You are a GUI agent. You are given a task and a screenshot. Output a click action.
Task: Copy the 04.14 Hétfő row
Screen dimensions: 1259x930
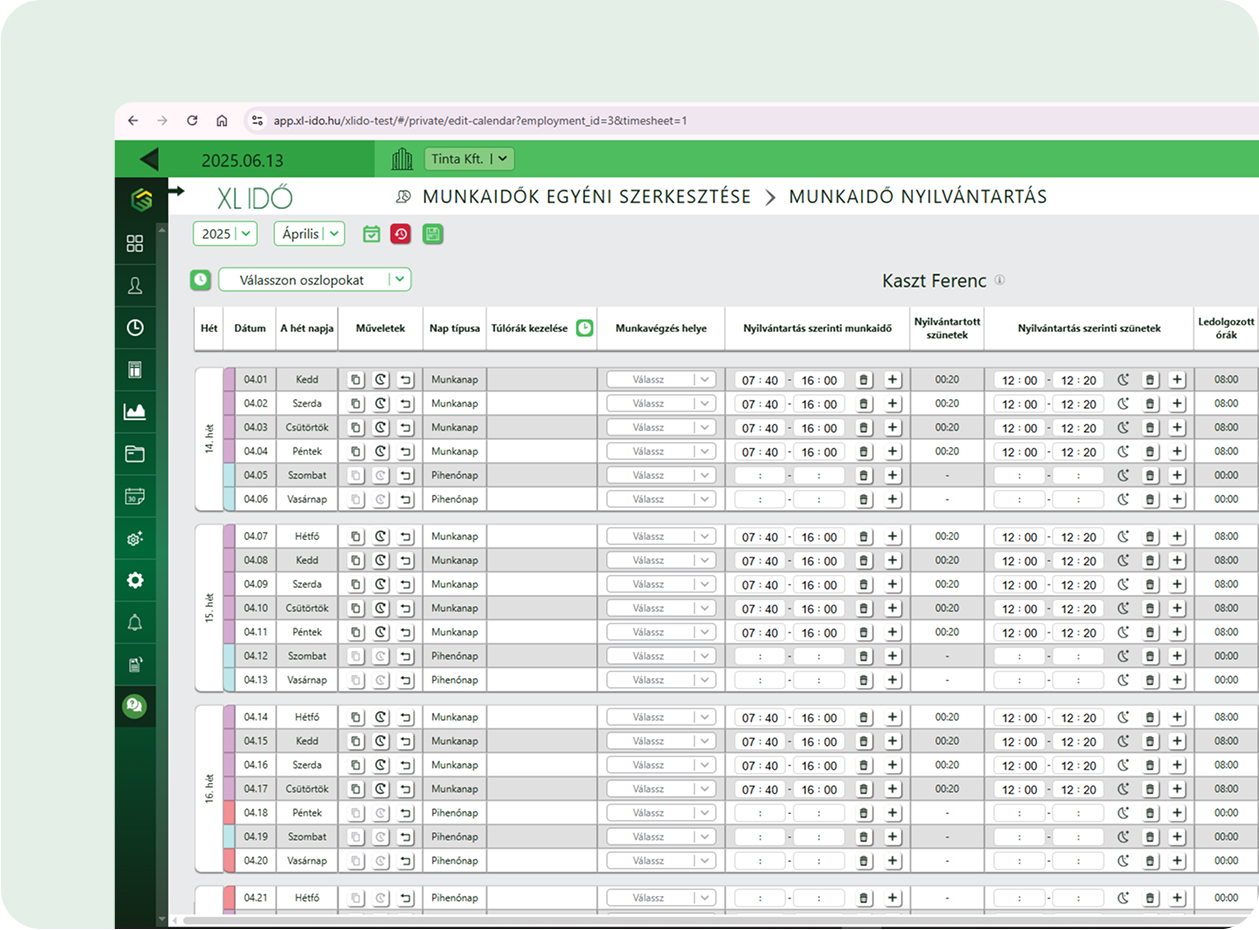pyautogui.click(x=356, y=718)
